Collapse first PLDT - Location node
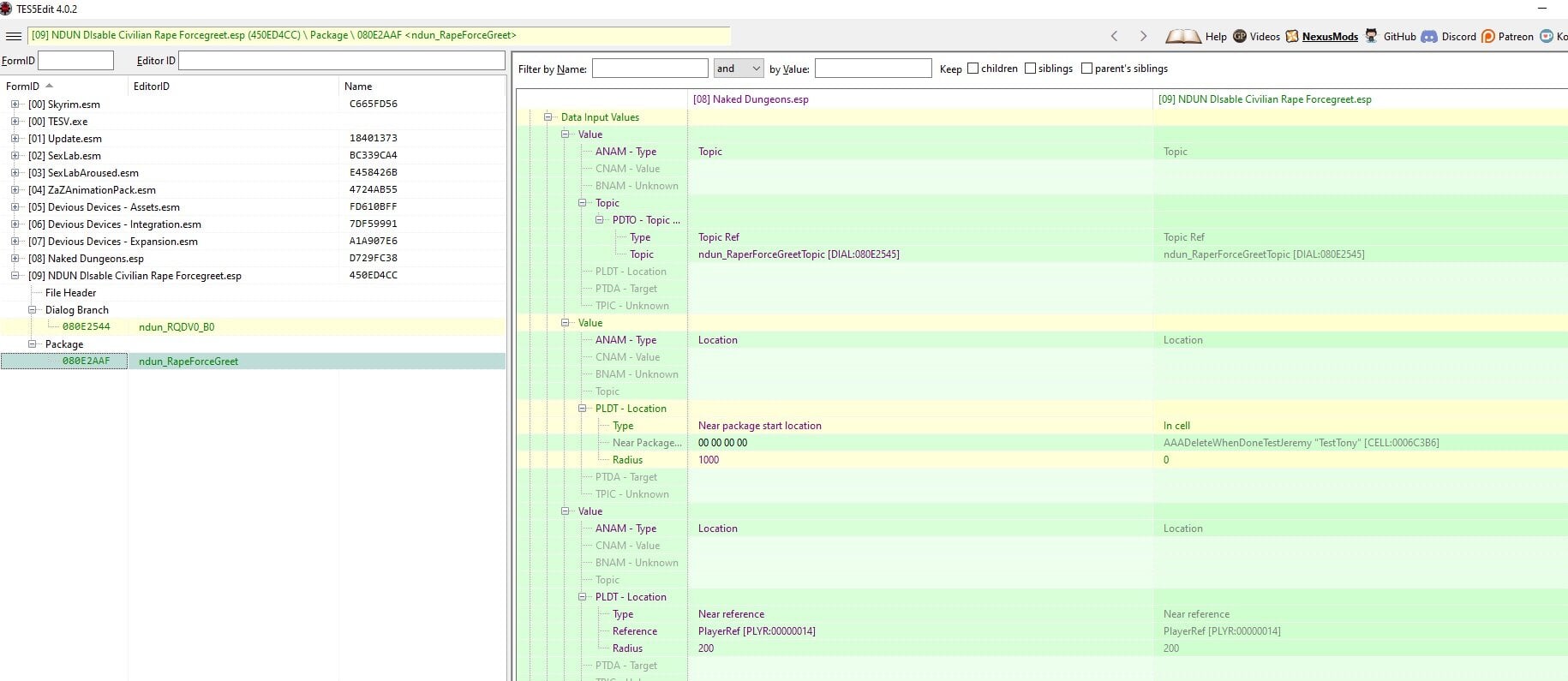1568x681 pixels. [583, 409]
